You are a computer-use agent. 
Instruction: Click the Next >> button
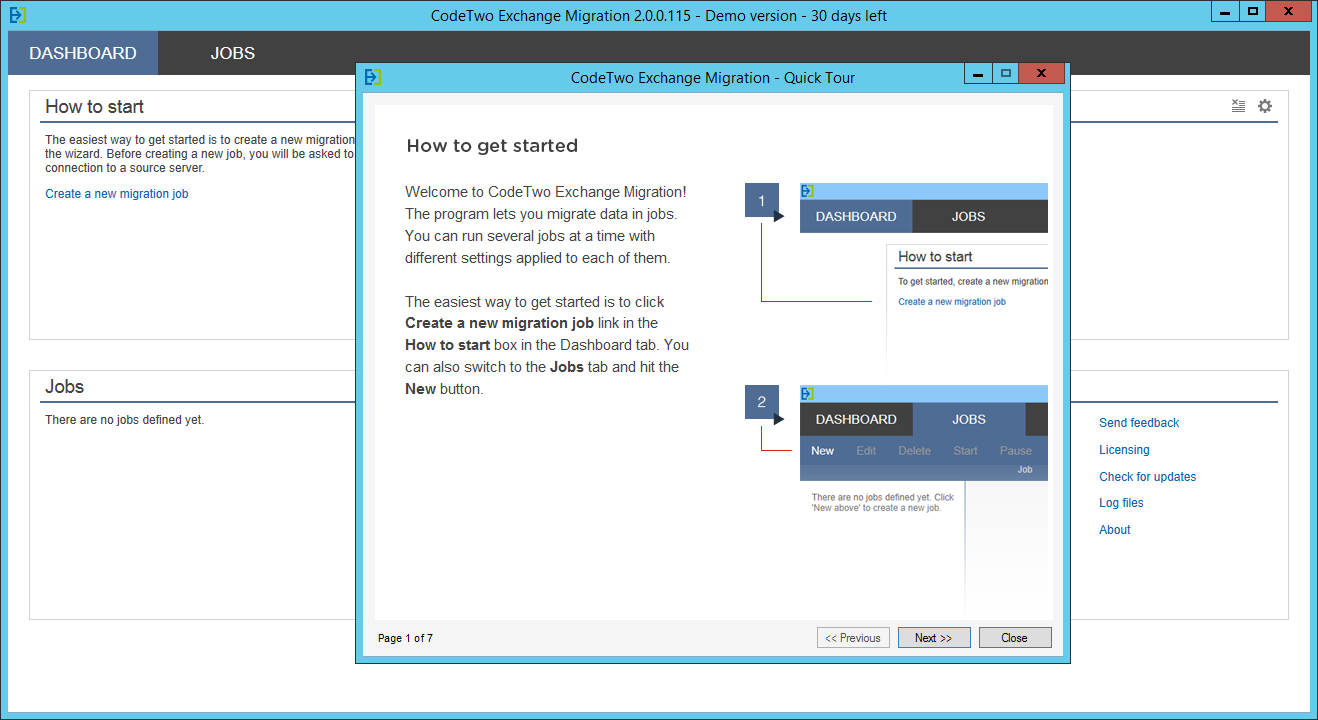click(x=934, y=638)
